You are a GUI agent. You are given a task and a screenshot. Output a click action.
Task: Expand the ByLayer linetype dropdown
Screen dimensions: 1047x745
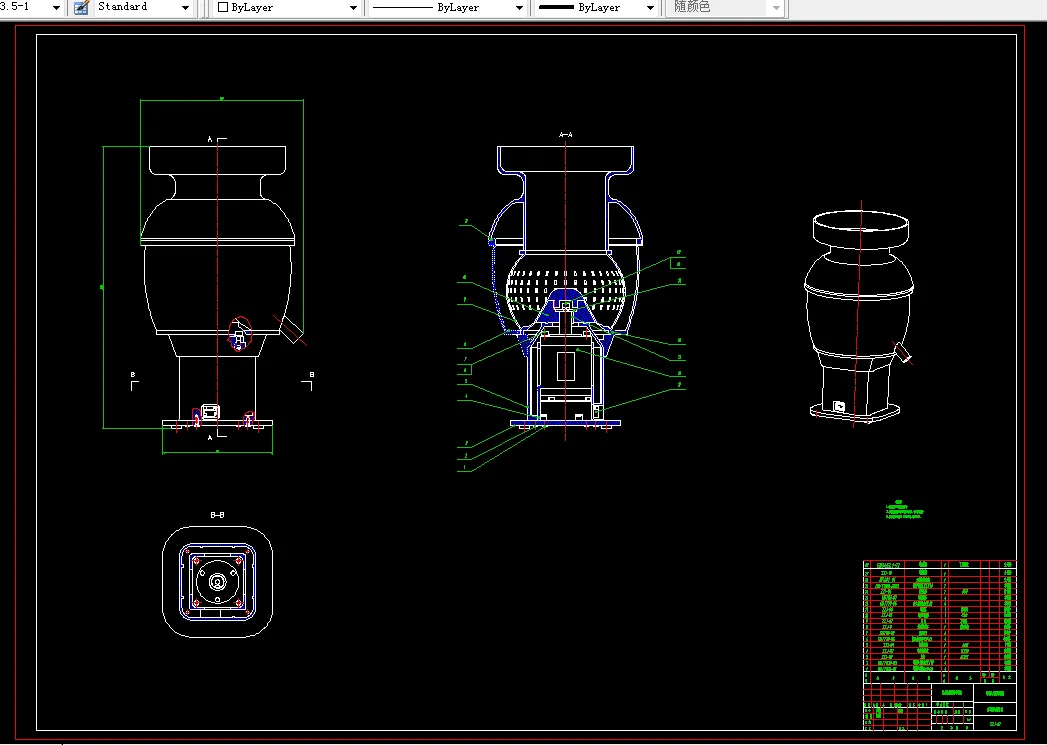pos(518,7)
